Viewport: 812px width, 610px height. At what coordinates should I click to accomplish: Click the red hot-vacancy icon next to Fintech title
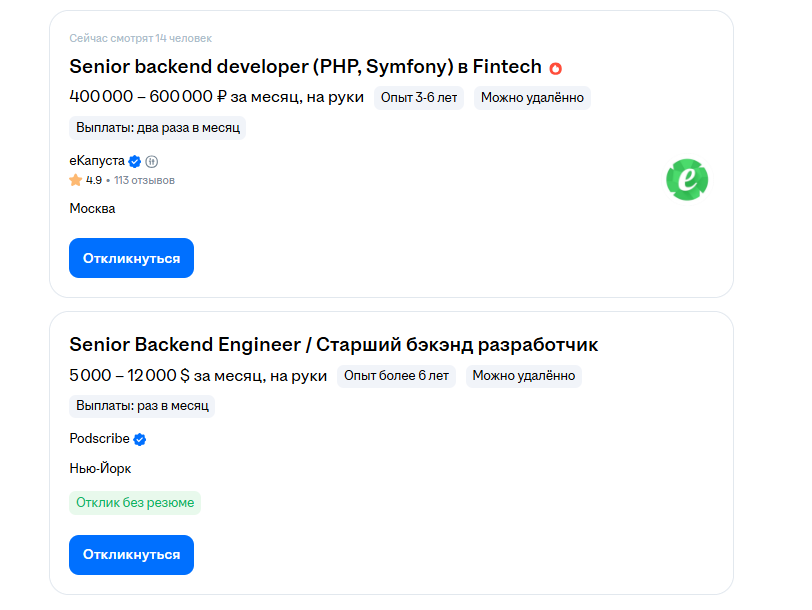click(556, 67)
